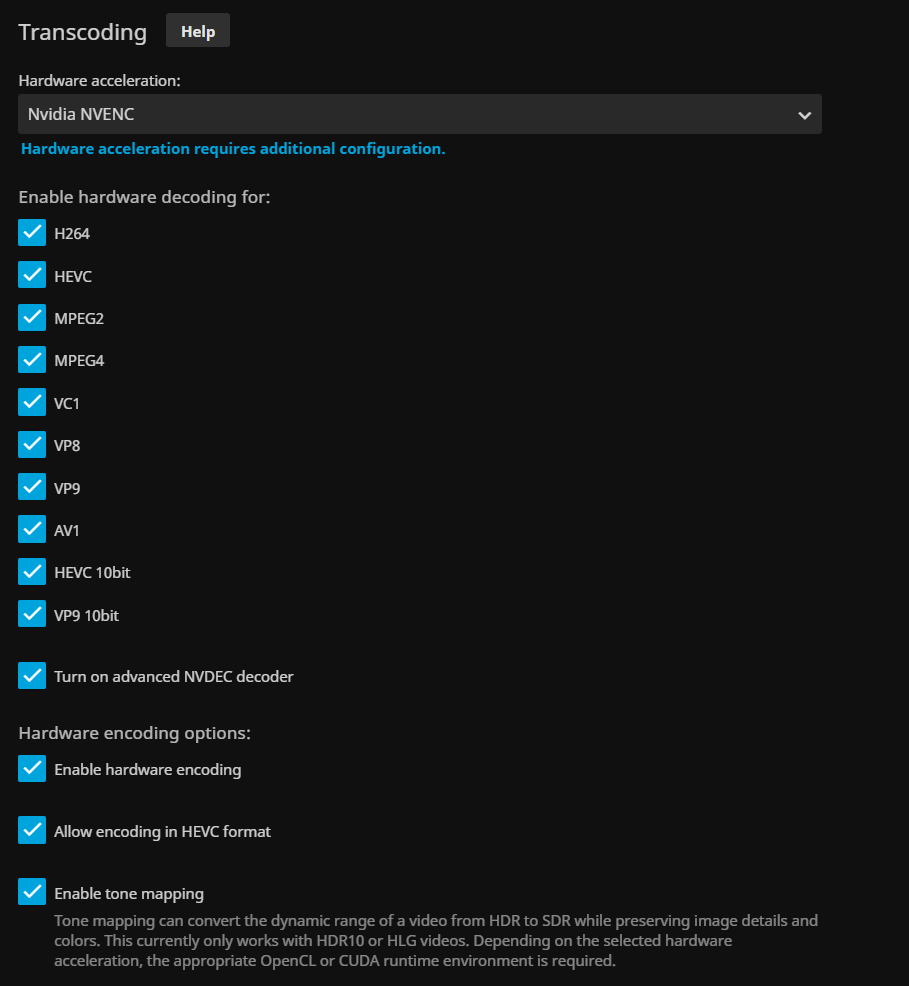Click the Help button
This screenshot has height=986, width=909.
click(x=198, y=31)
